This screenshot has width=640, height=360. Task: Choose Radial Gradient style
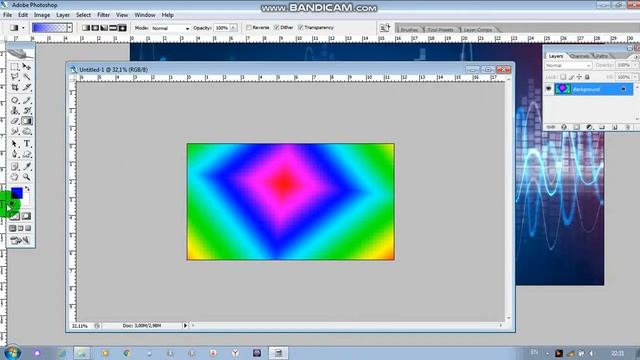coord(95,28)
